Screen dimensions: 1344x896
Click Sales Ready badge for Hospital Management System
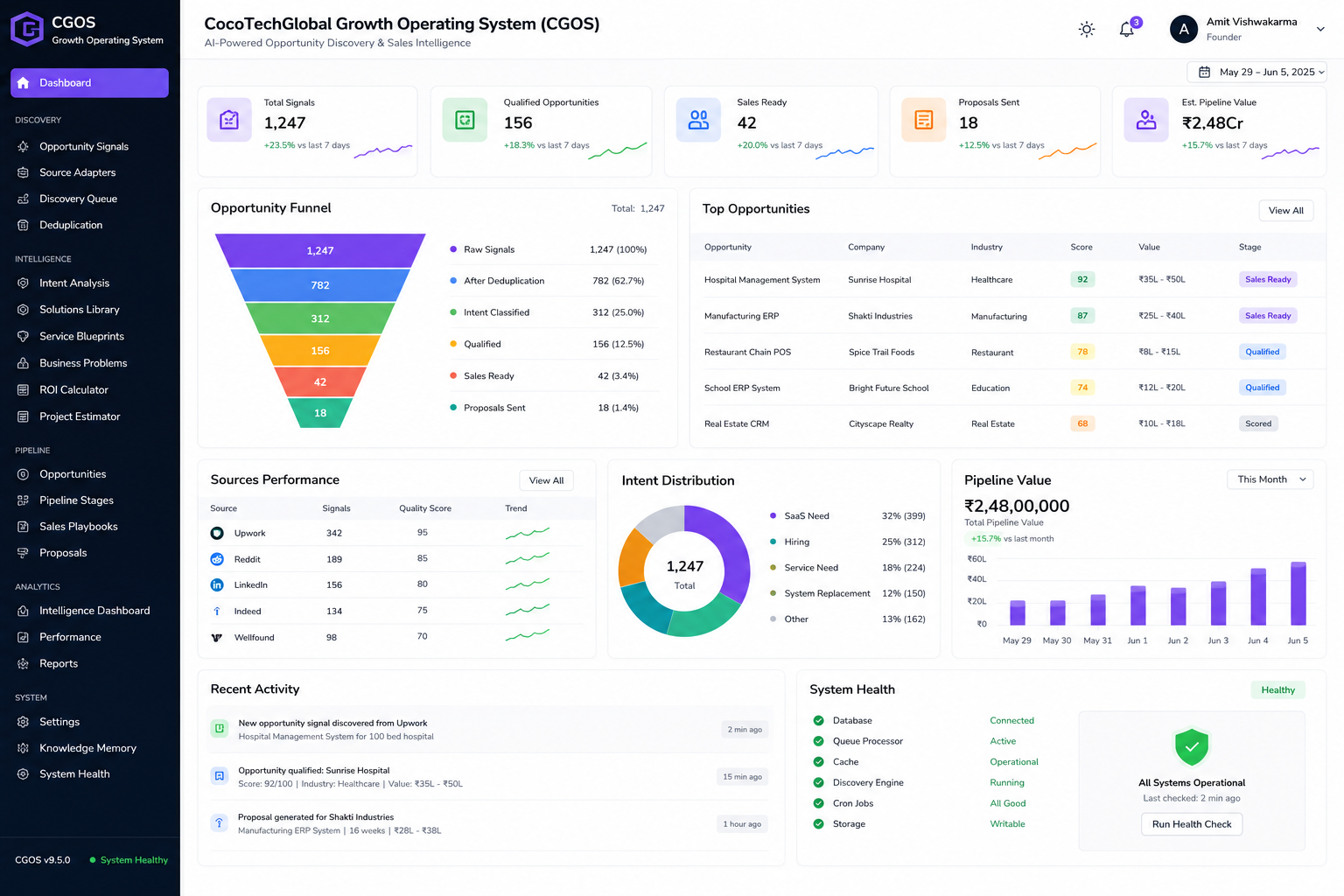click(x=1268, y=280)
